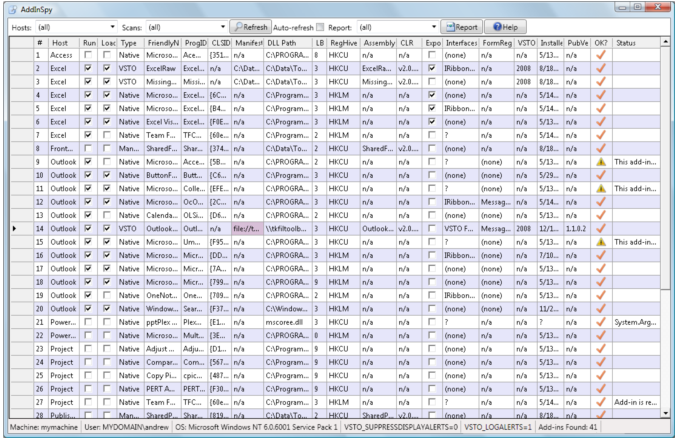
Task: Click the OK checkmark in row 27 Project
Action: tap(601, 402)
